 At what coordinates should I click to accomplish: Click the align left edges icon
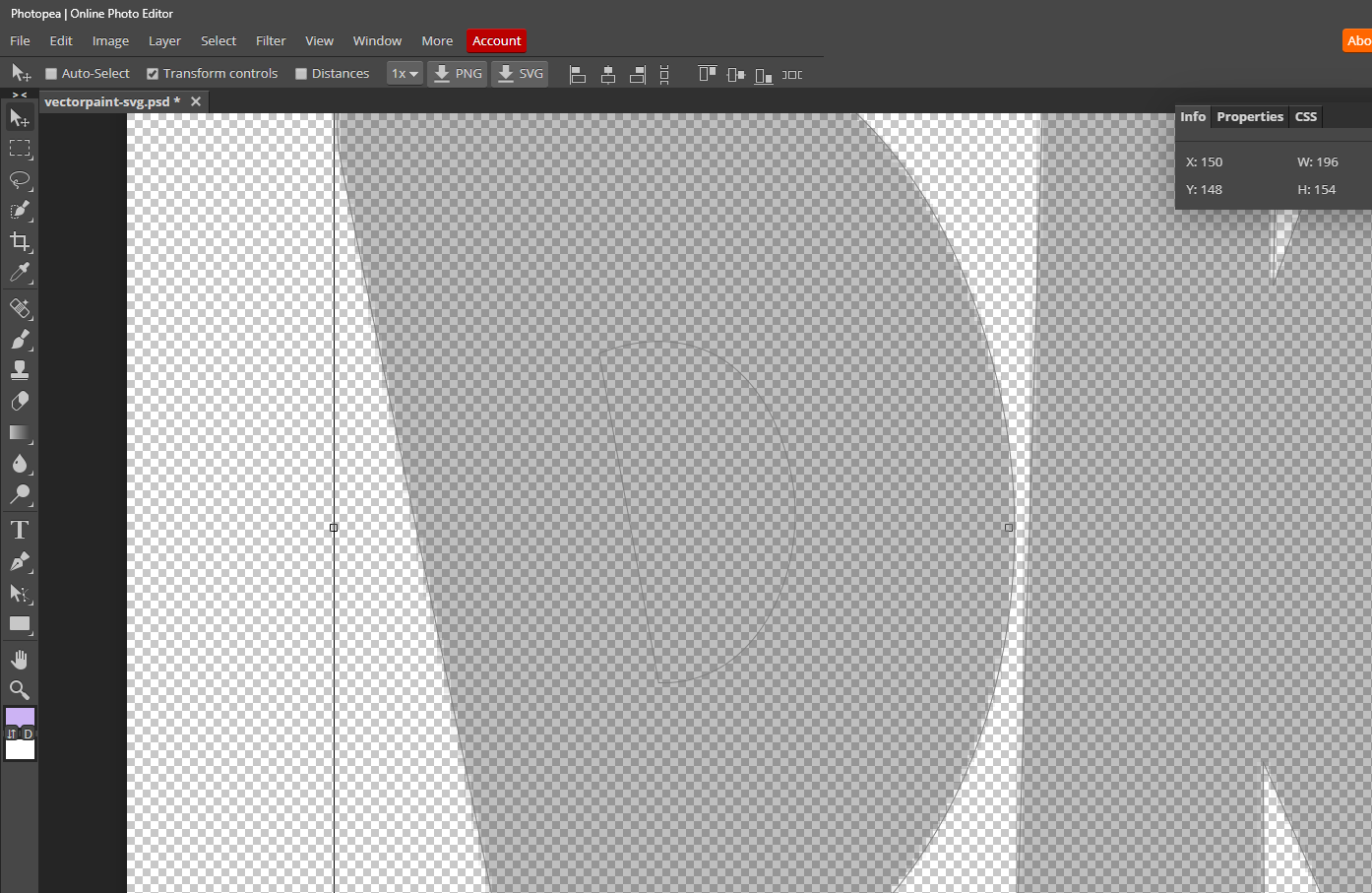(578, 74)
